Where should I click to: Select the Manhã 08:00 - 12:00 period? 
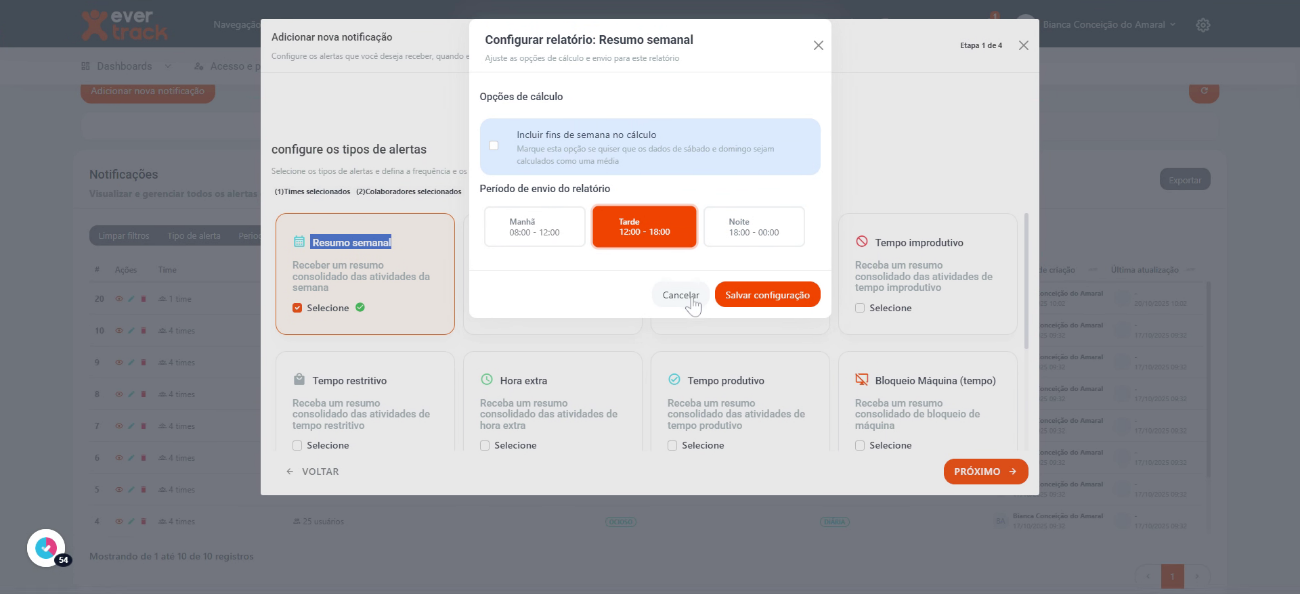[534, 227]
